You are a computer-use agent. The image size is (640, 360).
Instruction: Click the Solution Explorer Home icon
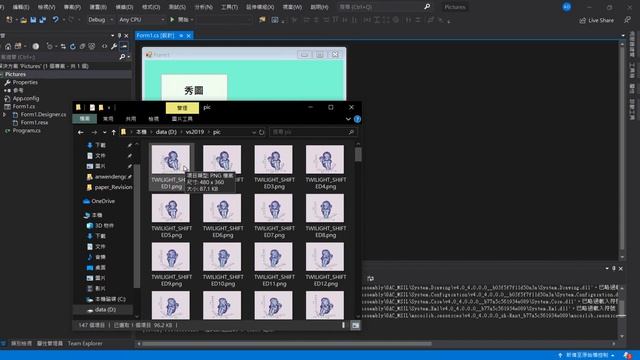[8, 47]
